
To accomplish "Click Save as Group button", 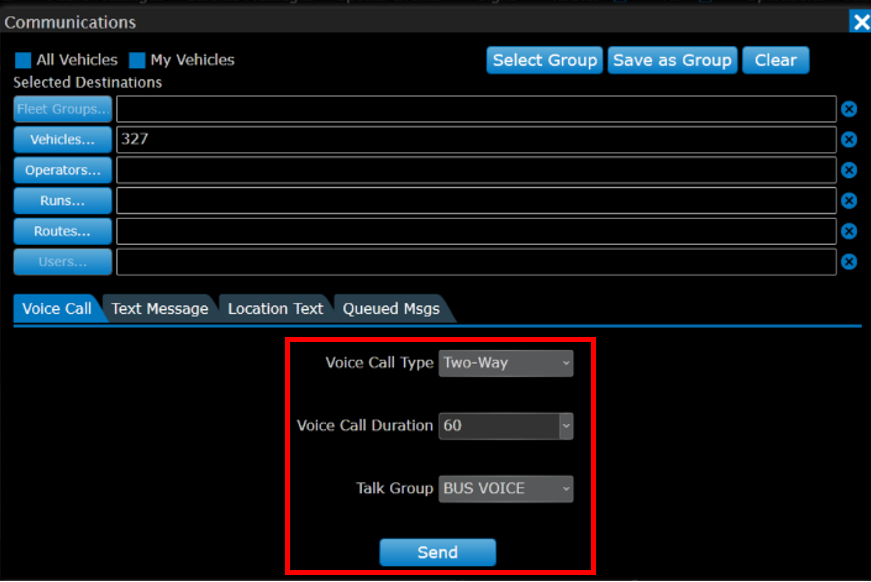I will point(672,60).
